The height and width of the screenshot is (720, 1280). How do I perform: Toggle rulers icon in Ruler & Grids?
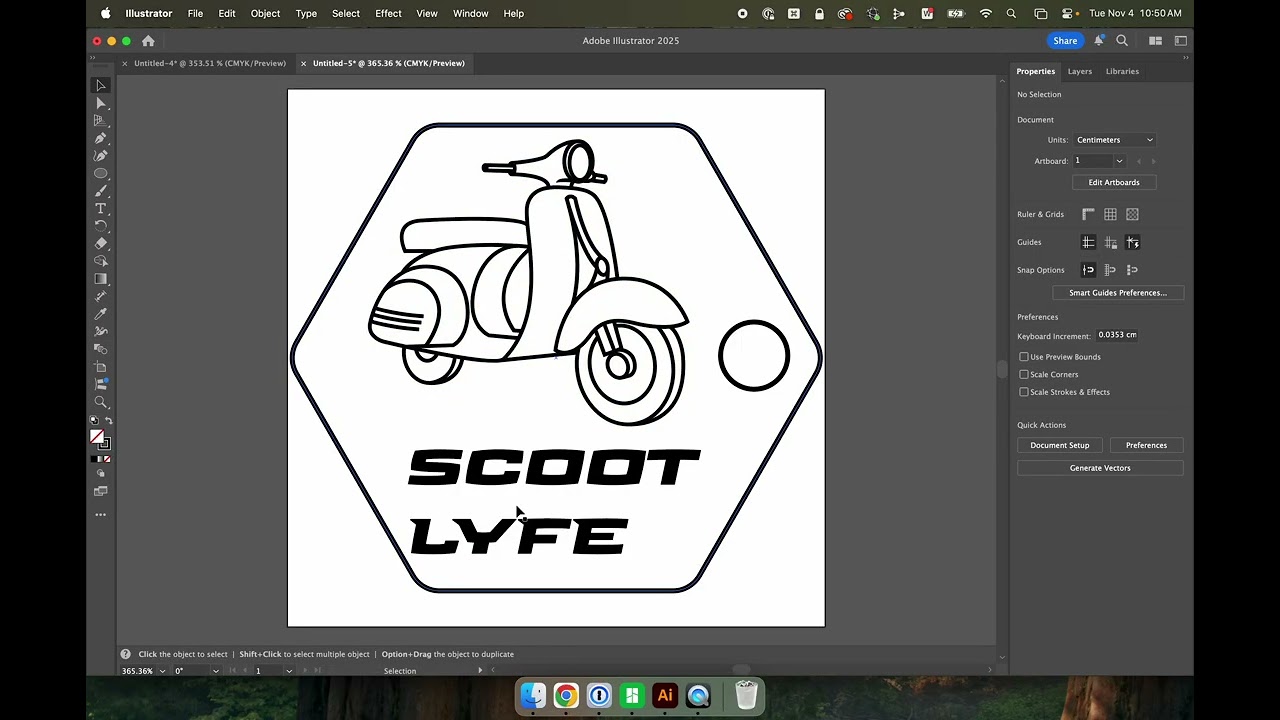coord(1088,214)
